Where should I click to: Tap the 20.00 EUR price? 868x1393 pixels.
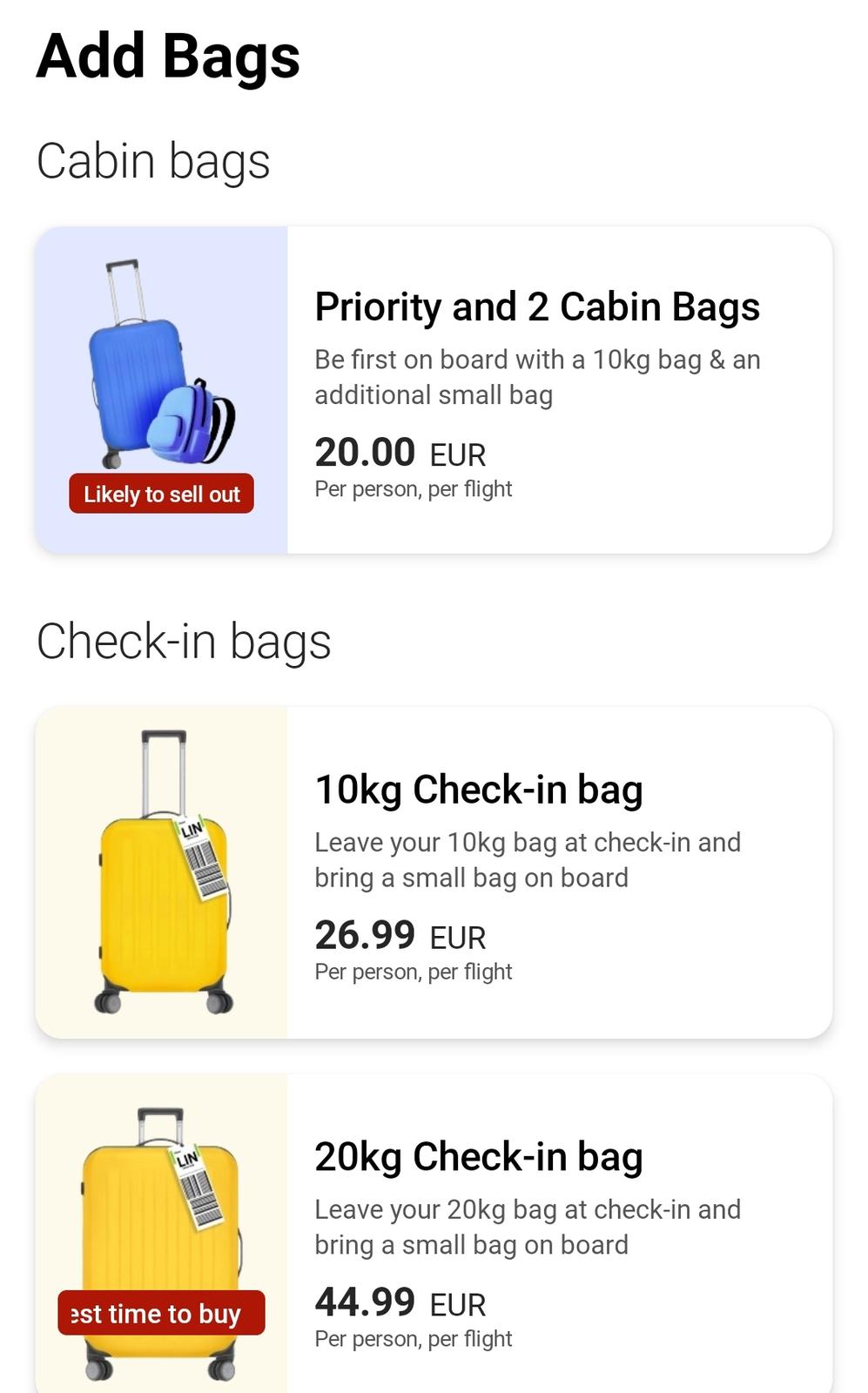pyautogui.click(x=400, y=453)
